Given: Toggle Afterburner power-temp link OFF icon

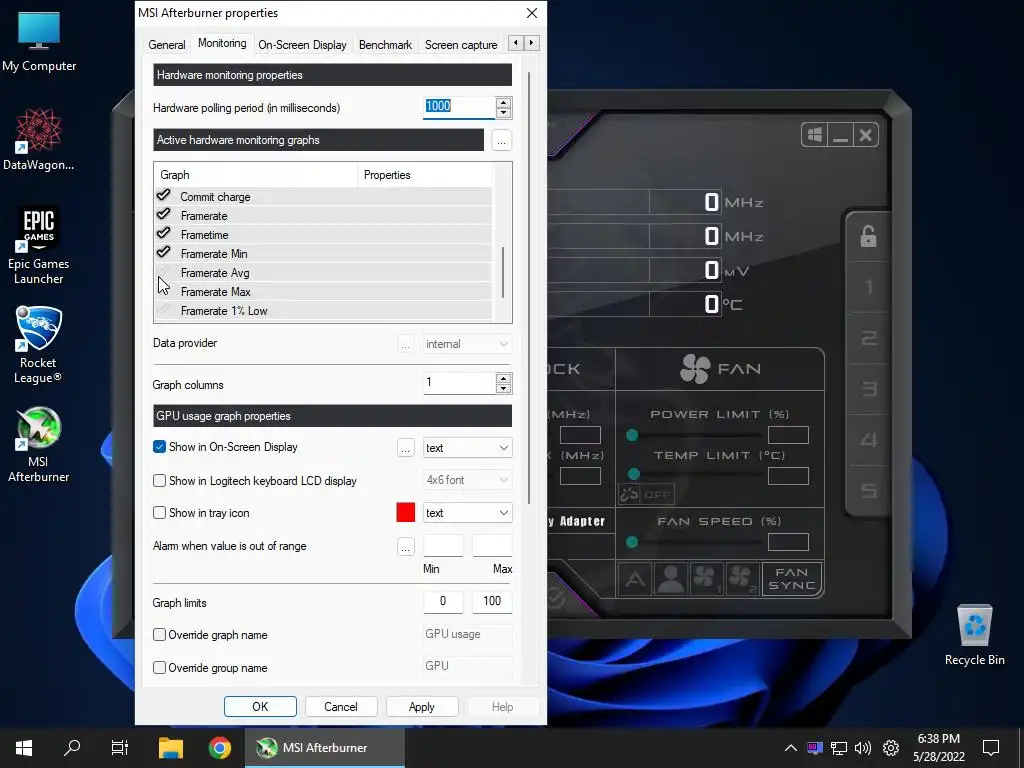Looking at the screenshot, I should coord(646,494).
